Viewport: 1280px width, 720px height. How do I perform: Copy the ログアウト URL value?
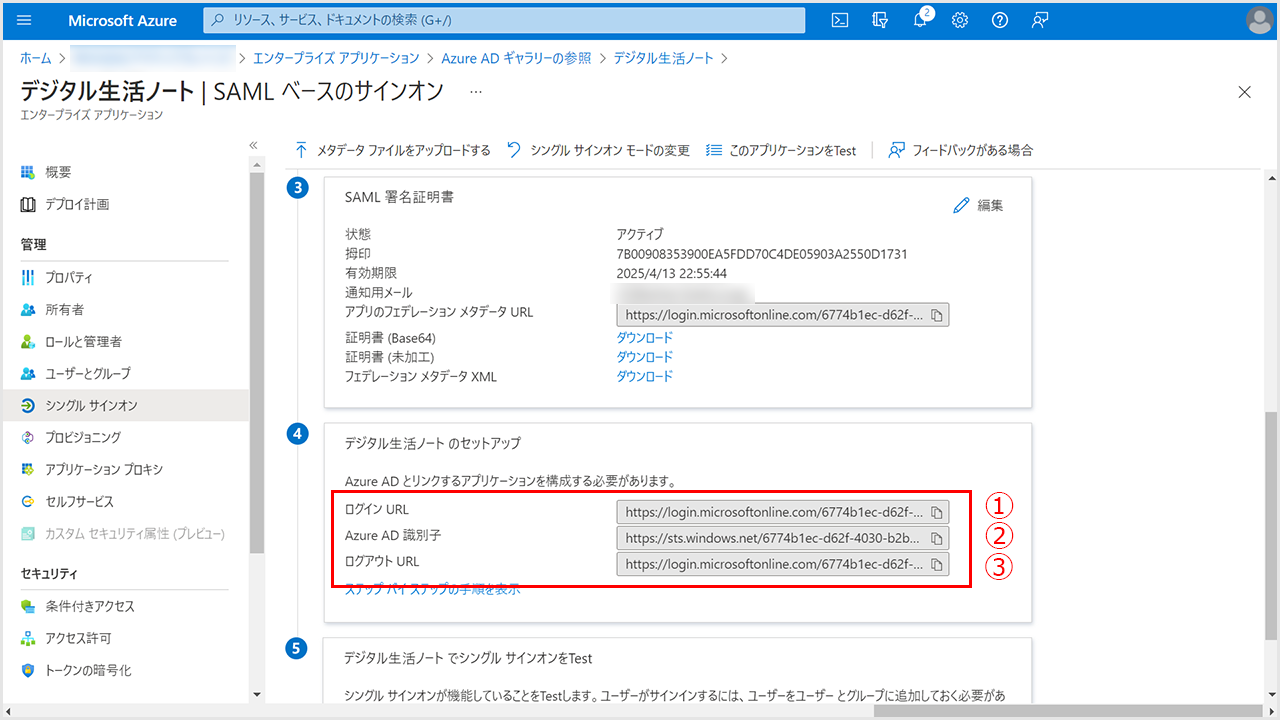[937, 565]
